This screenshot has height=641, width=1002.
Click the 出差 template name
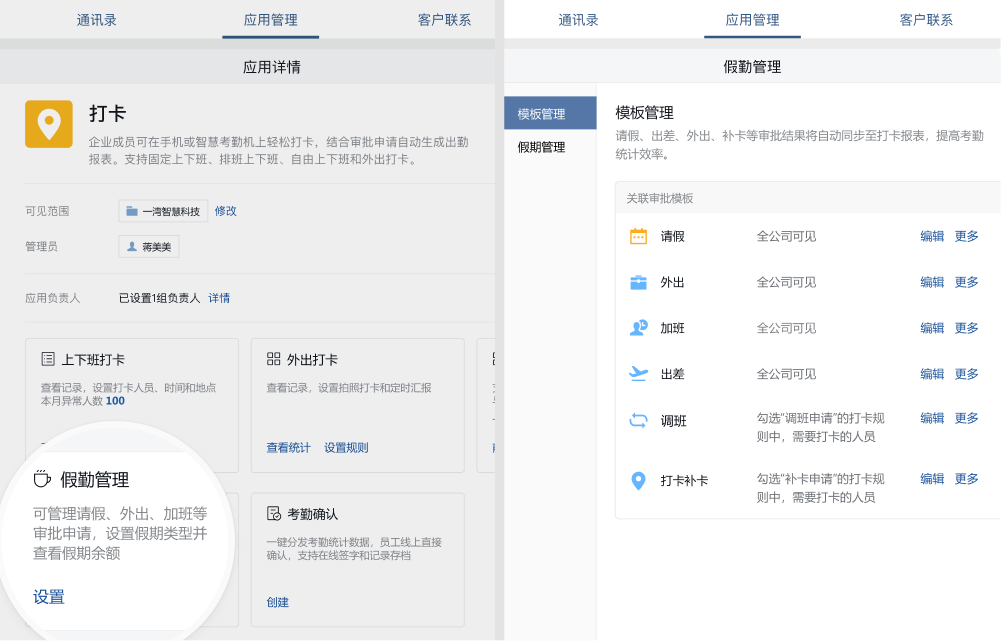click(672, 374)
